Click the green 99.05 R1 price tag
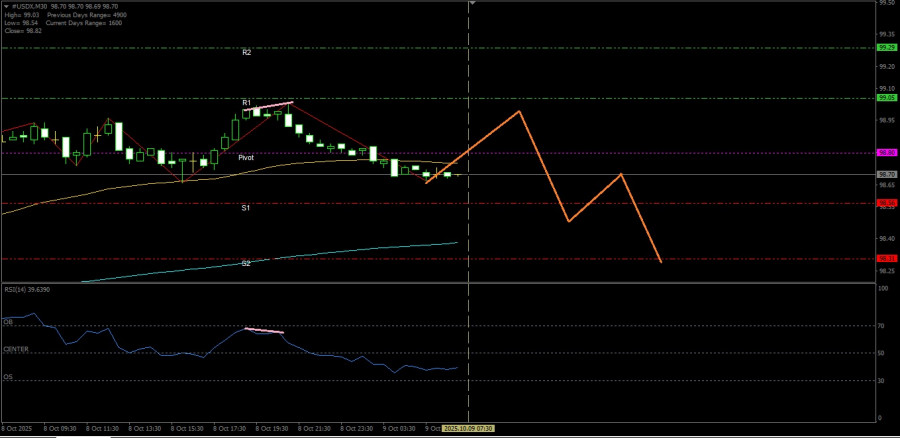Viewport: 900px width, 438px height. click(886, 98)
